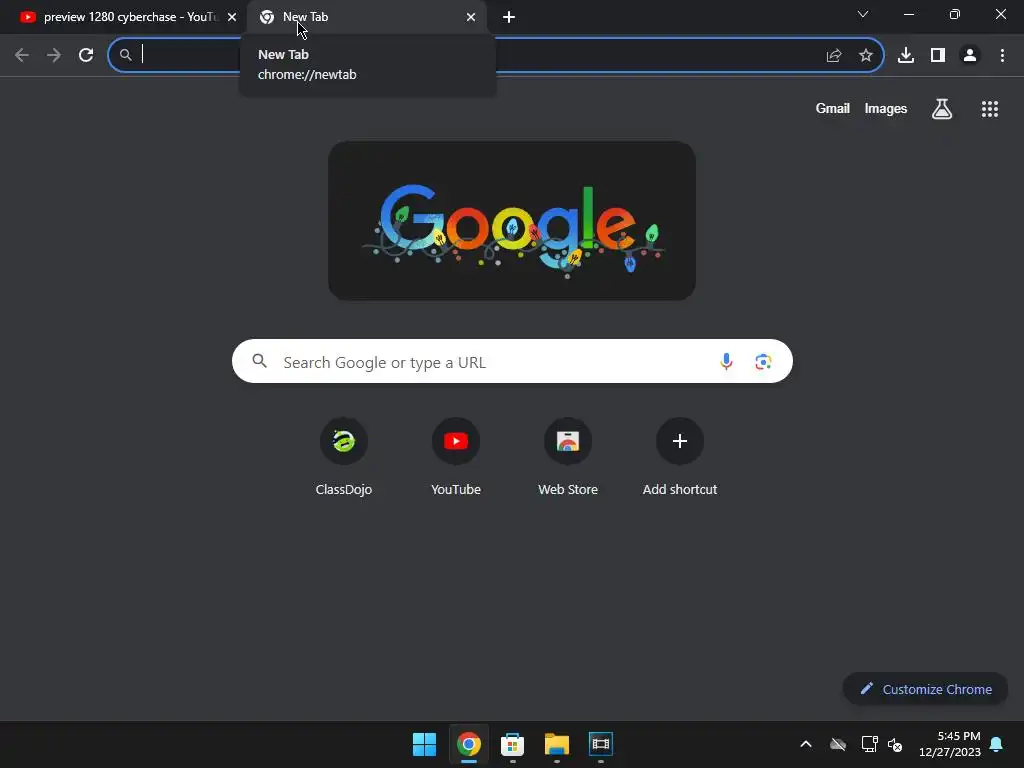This screenshot has width=1024, height=768.
Task: Bookmark this tab with the star icon
Action: point(866,56)
